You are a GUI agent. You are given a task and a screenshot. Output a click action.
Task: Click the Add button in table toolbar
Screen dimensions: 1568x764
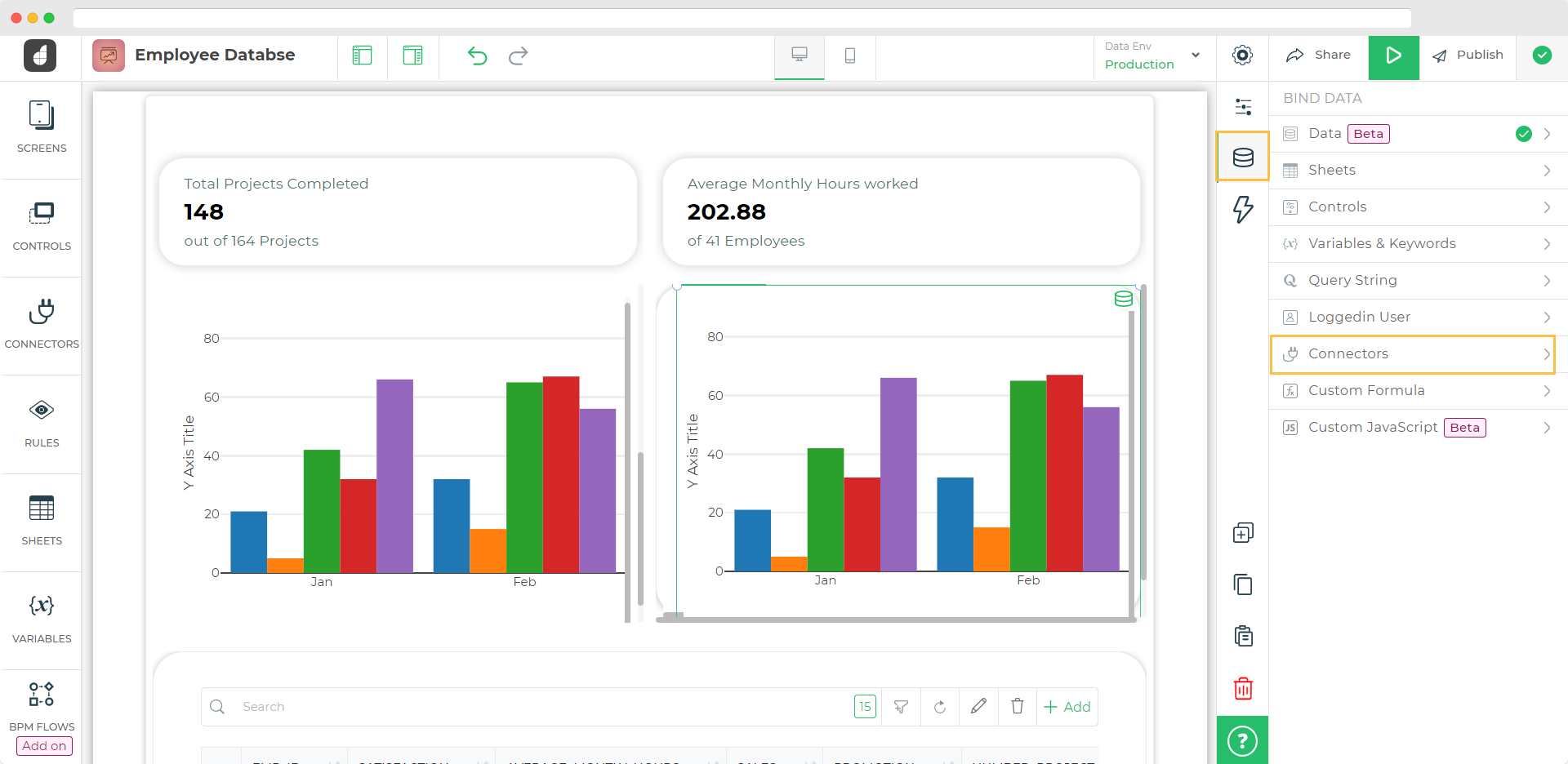coord(1067,707)
